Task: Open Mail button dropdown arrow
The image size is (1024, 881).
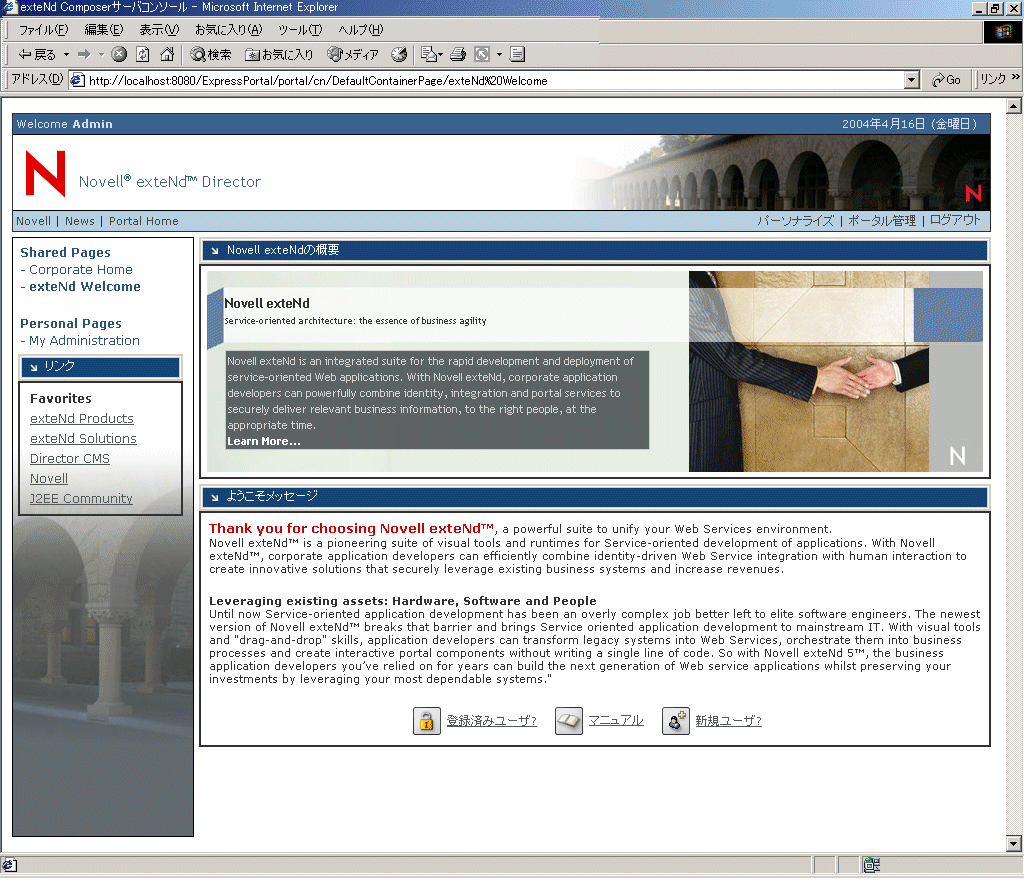Action: click(x=440, y=55)
